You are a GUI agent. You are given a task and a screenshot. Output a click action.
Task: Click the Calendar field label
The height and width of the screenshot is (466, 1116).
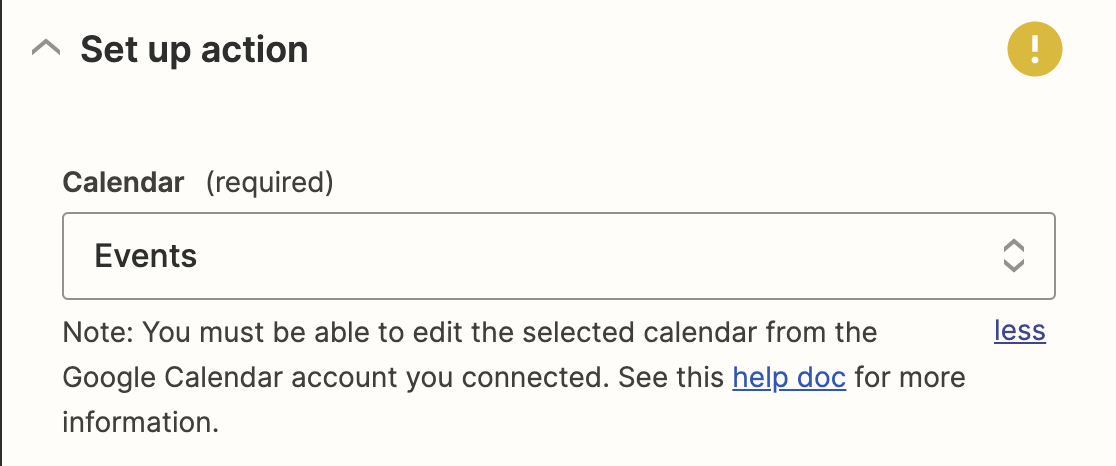[x=123, y=183]
